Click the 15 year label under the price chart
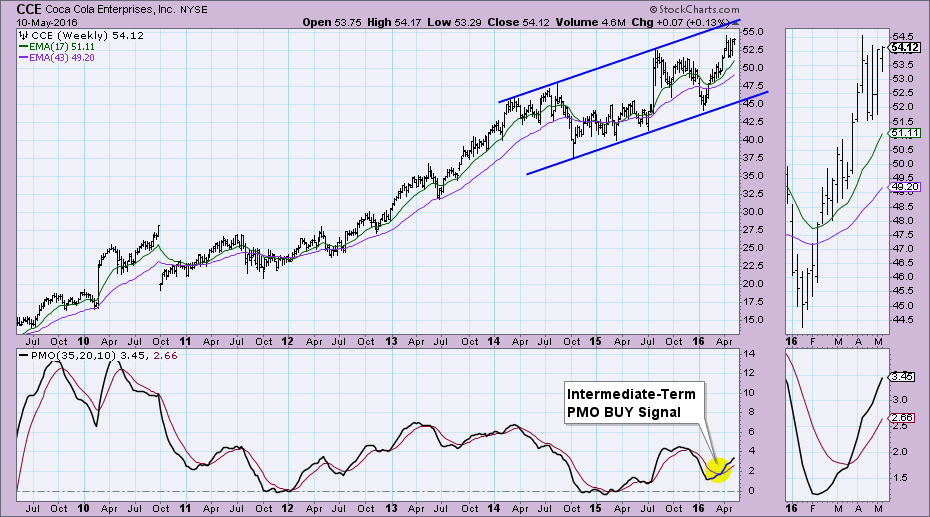Viewport: 930px width, 517px height. coord(595,342)
